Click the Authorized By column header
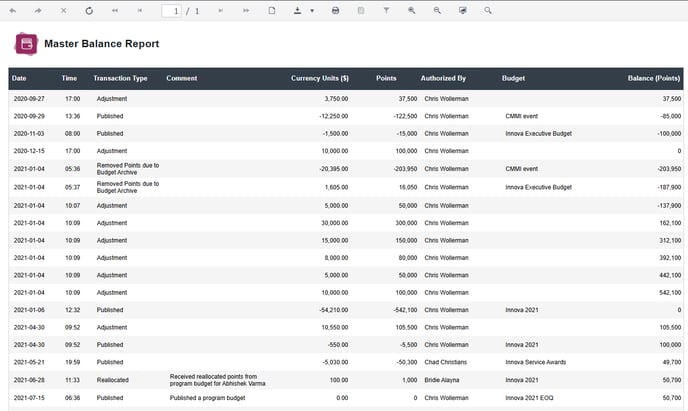The image size is (688, 411). coord(443,78)
